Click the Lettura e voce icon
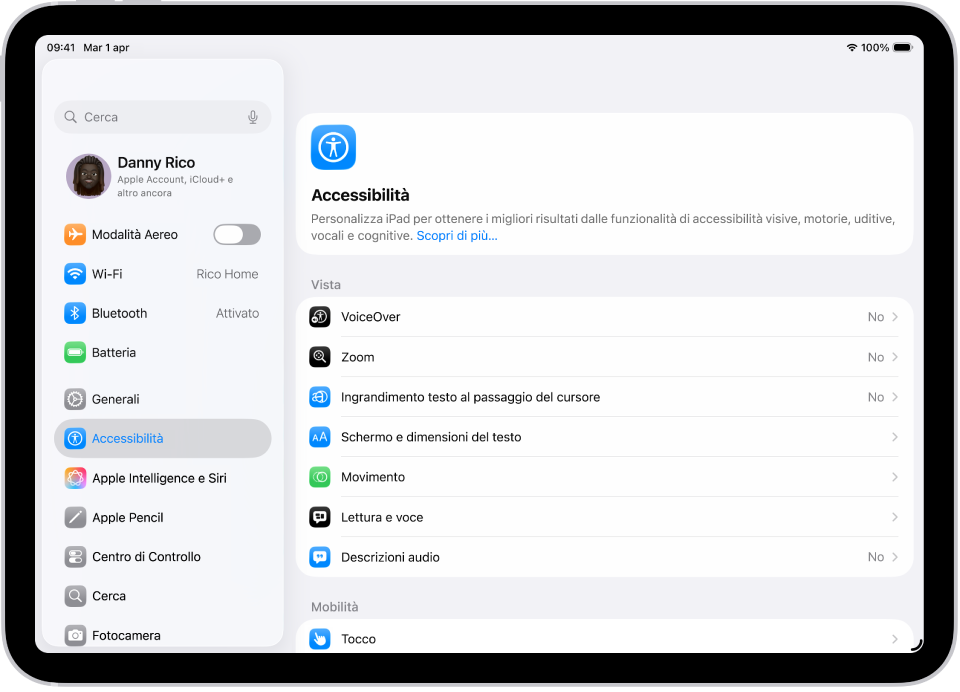This screenshot has height=692, width=960. pos(320,517)
